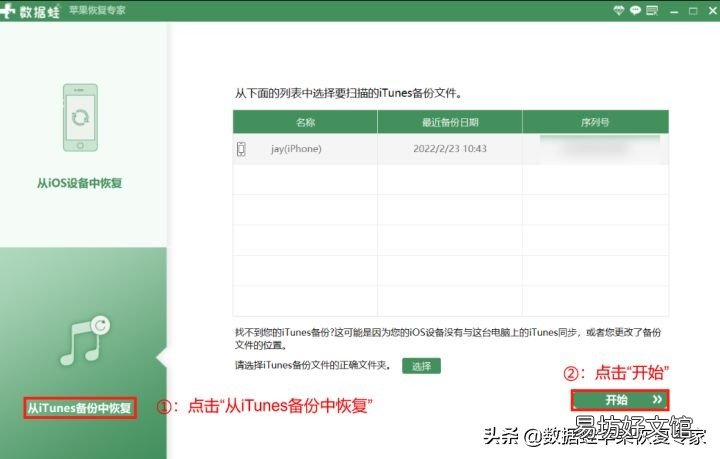Click the 序列号 column header

tap(595, 122)
